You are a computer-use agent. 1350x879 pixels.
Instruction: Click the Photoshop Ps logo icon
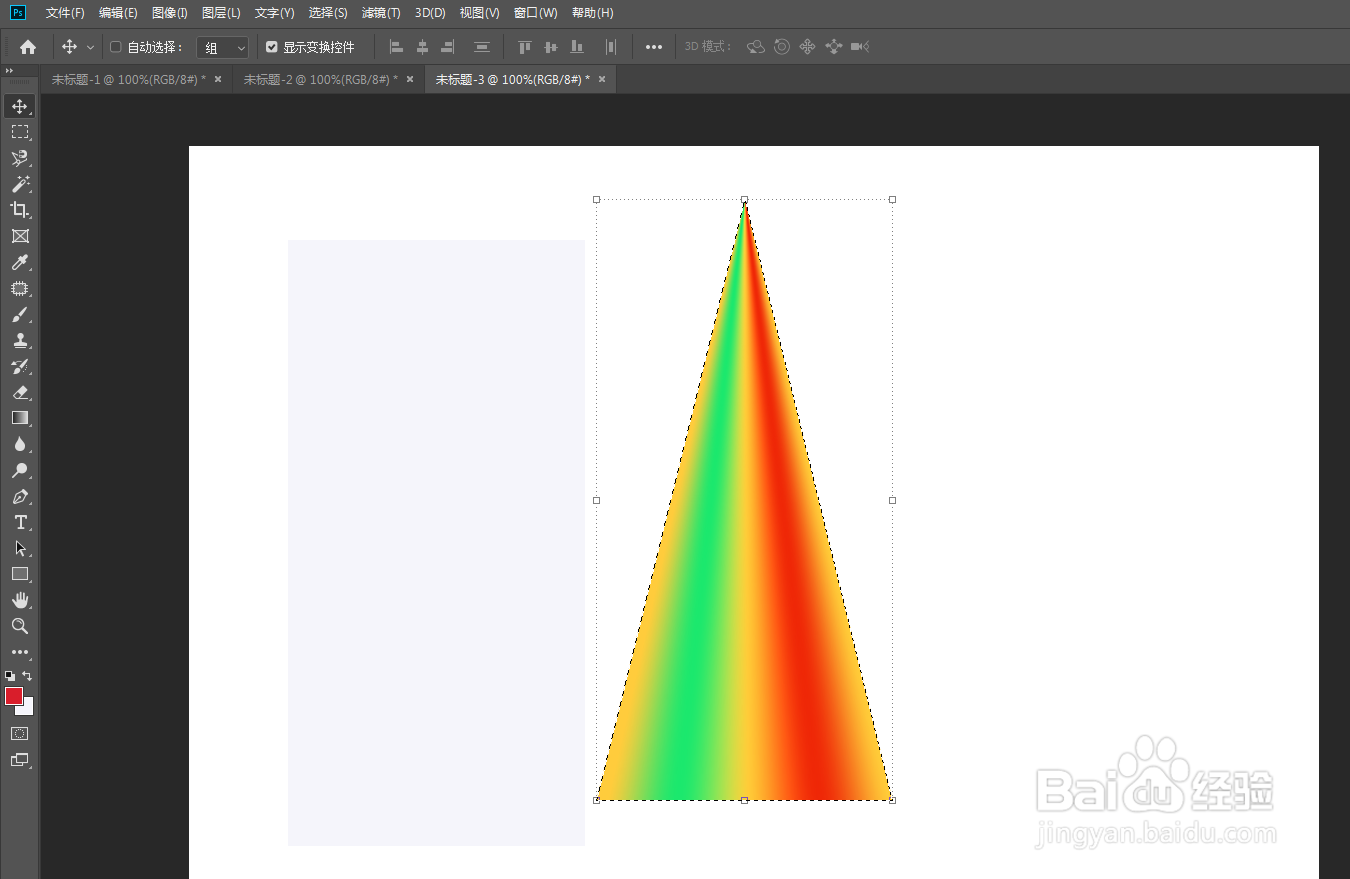[17, 13]
